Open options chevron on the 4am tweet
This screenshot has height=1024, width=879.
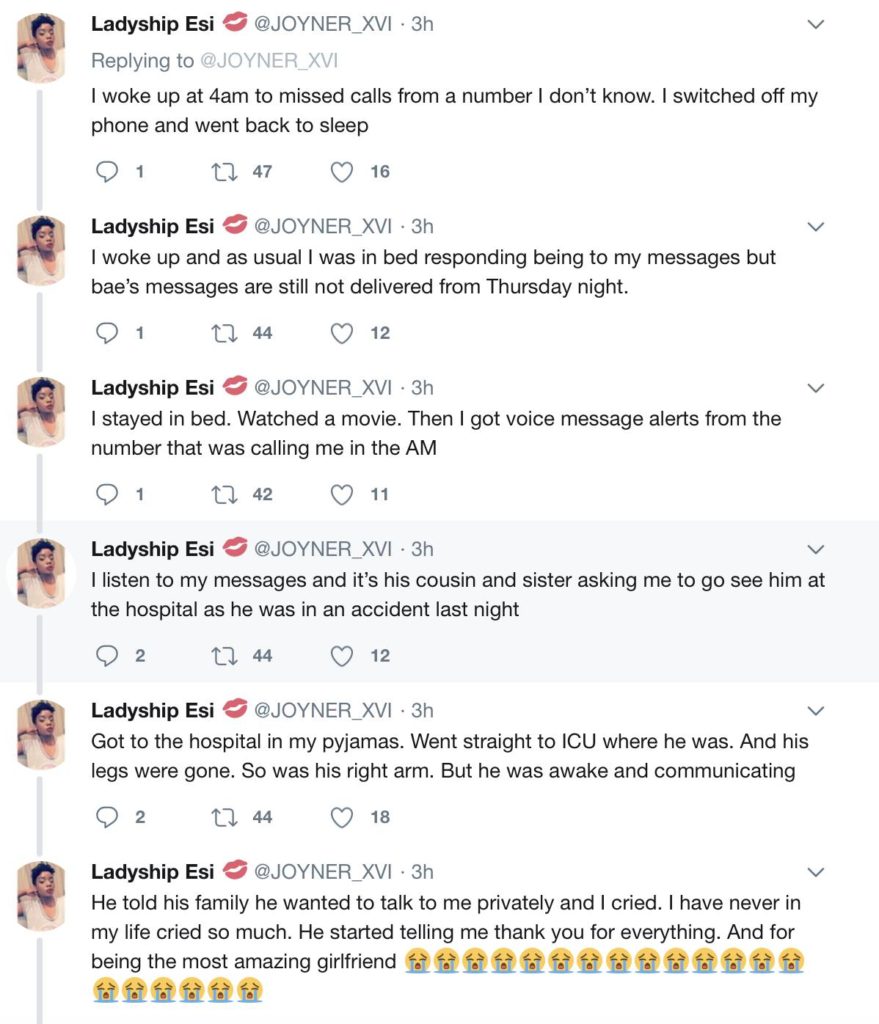(816, 25)
